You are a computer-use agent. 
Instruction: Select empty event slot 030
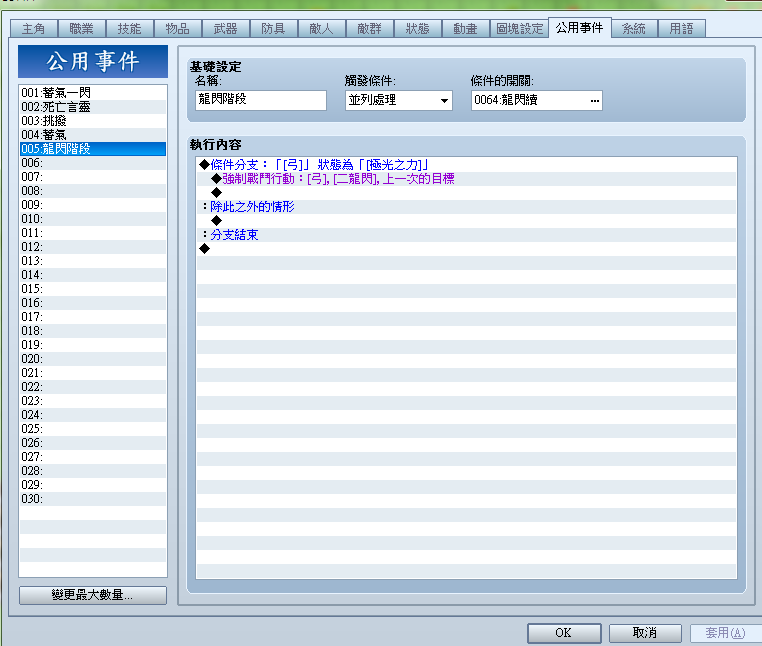pos(93,499)
